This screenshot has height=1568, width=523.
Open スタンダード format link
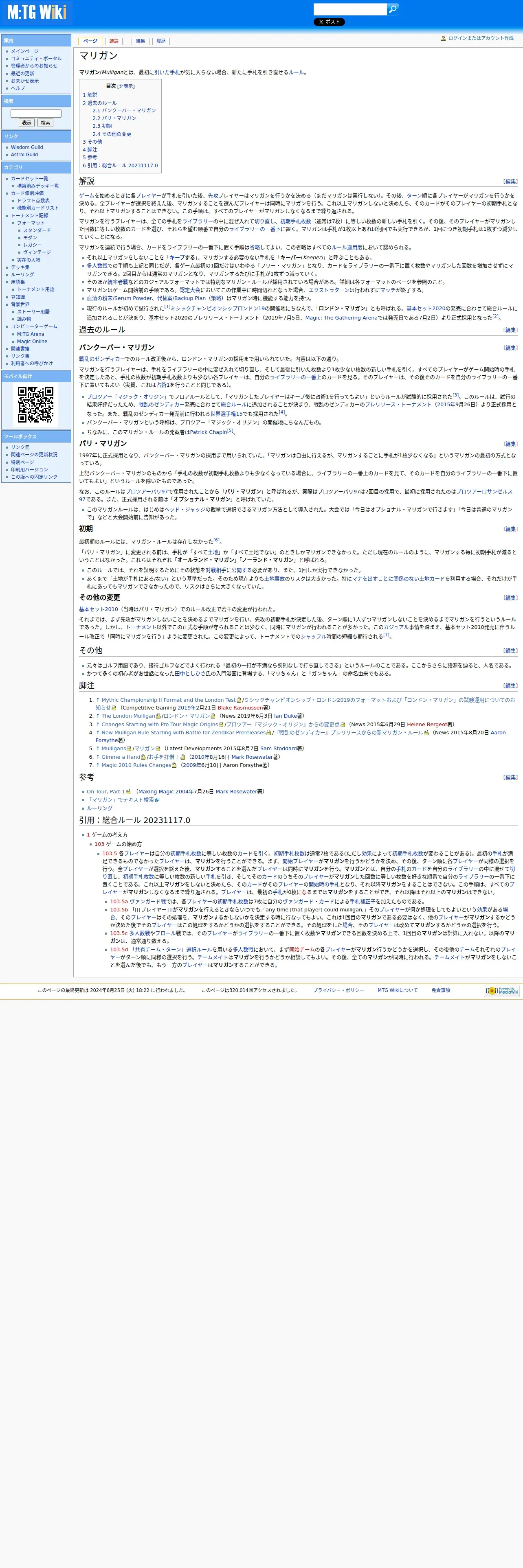pyautogui.click(x=37, y=230)
